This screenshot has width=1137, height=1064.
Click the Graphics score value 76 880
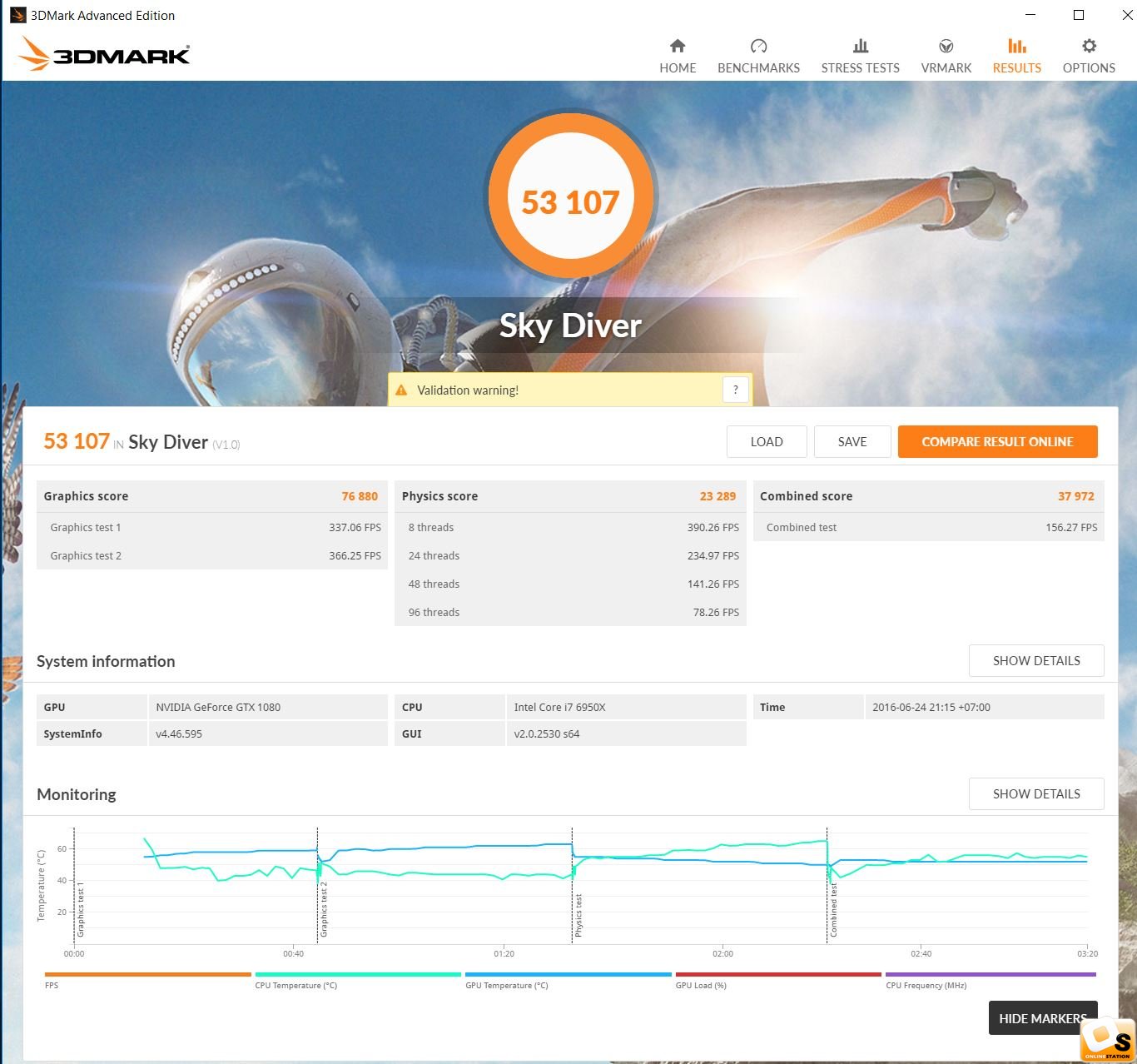tap(360, 496)
